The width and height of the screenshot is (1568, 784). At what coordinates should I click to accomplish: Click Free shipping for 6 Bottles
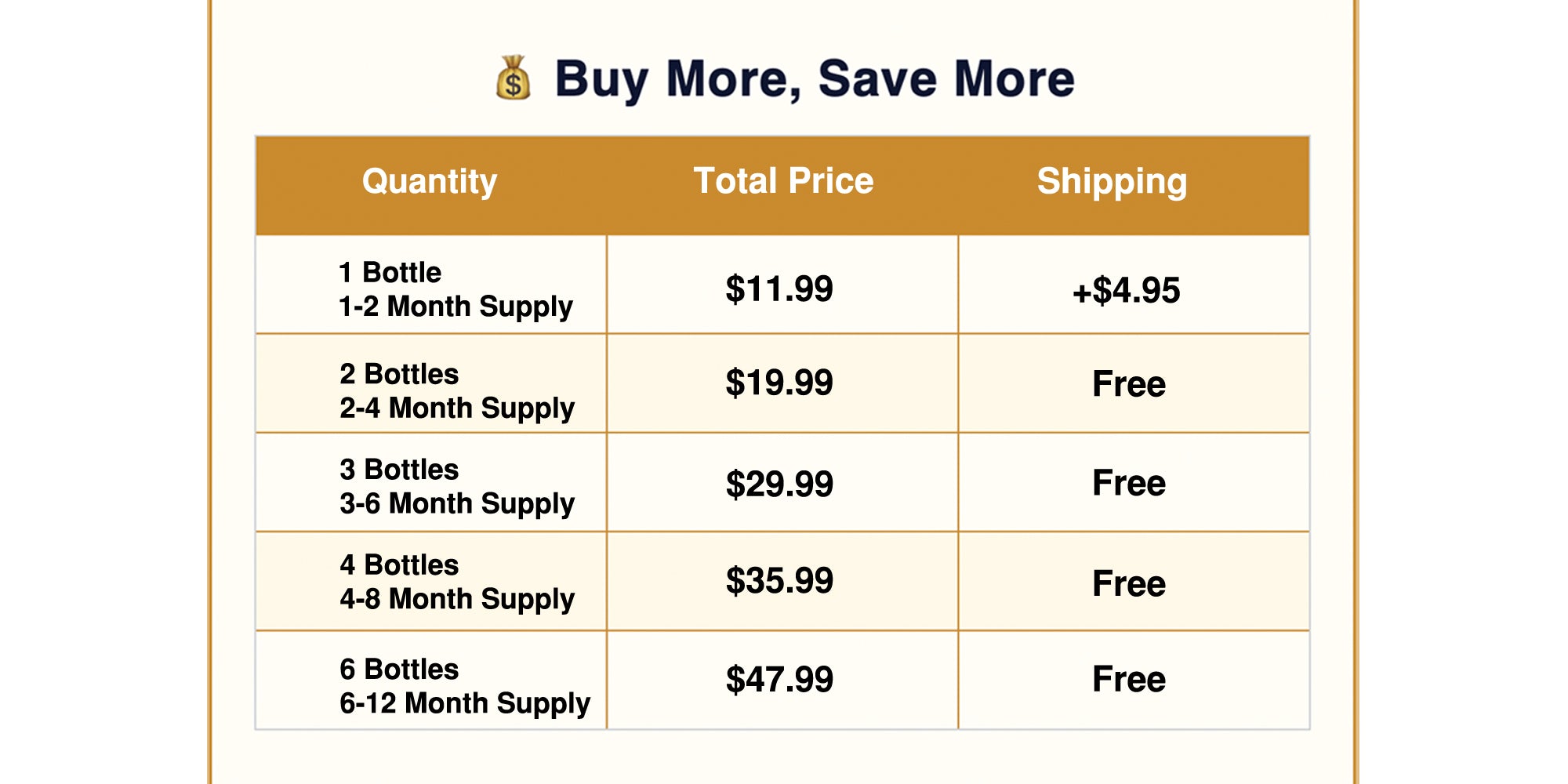[x=1129, y=679]
